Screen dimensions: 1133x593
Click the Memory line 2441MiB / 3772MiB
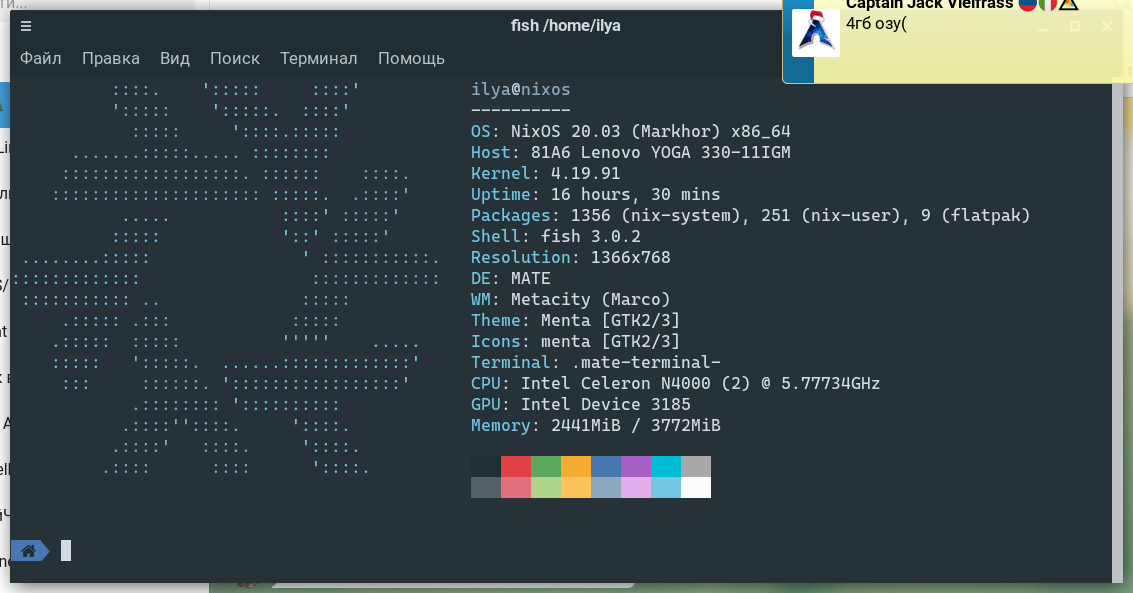(596, 425)
